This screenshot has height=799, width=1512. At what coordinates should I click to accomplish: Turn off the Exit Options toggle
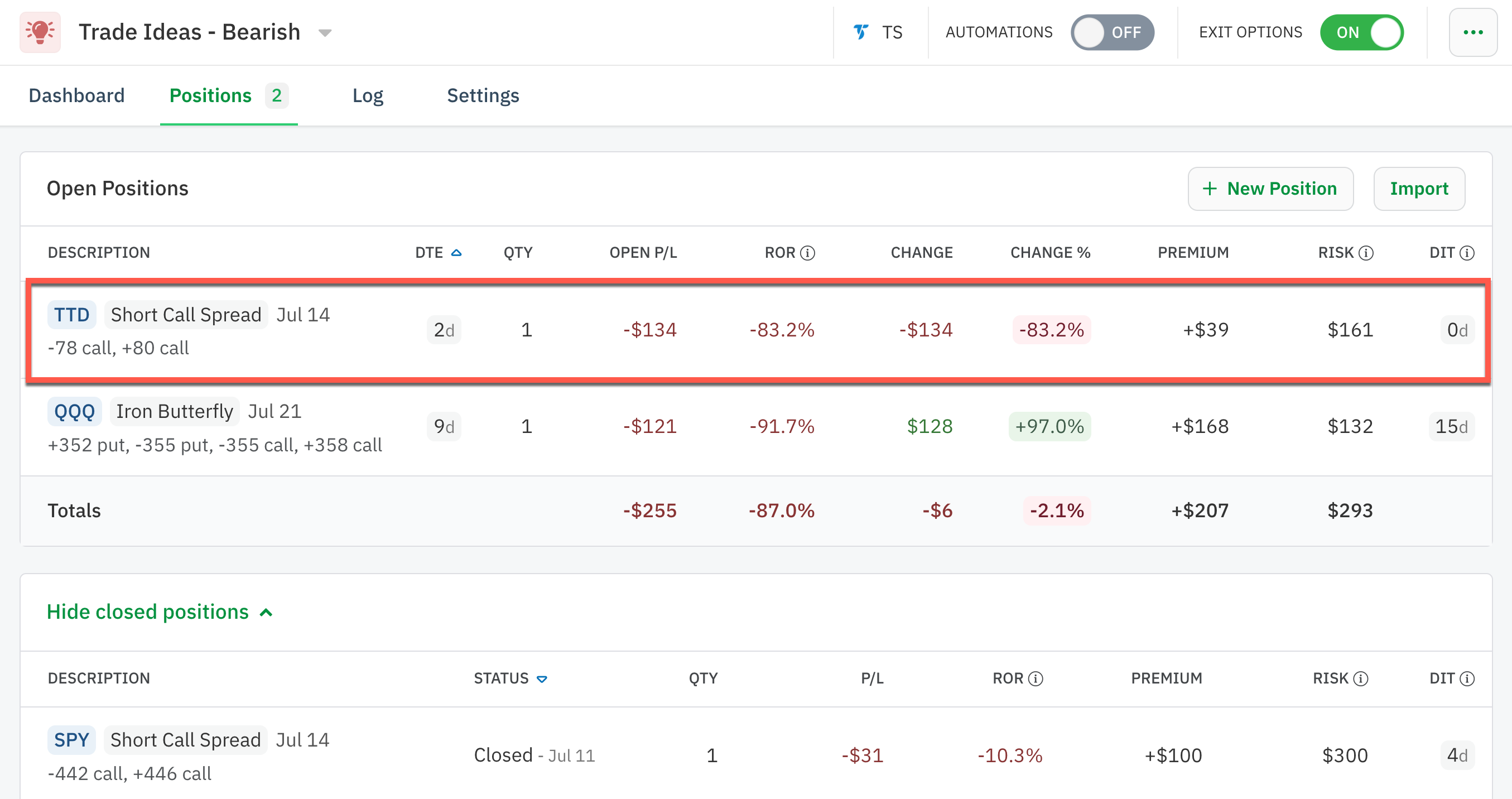1362,32
